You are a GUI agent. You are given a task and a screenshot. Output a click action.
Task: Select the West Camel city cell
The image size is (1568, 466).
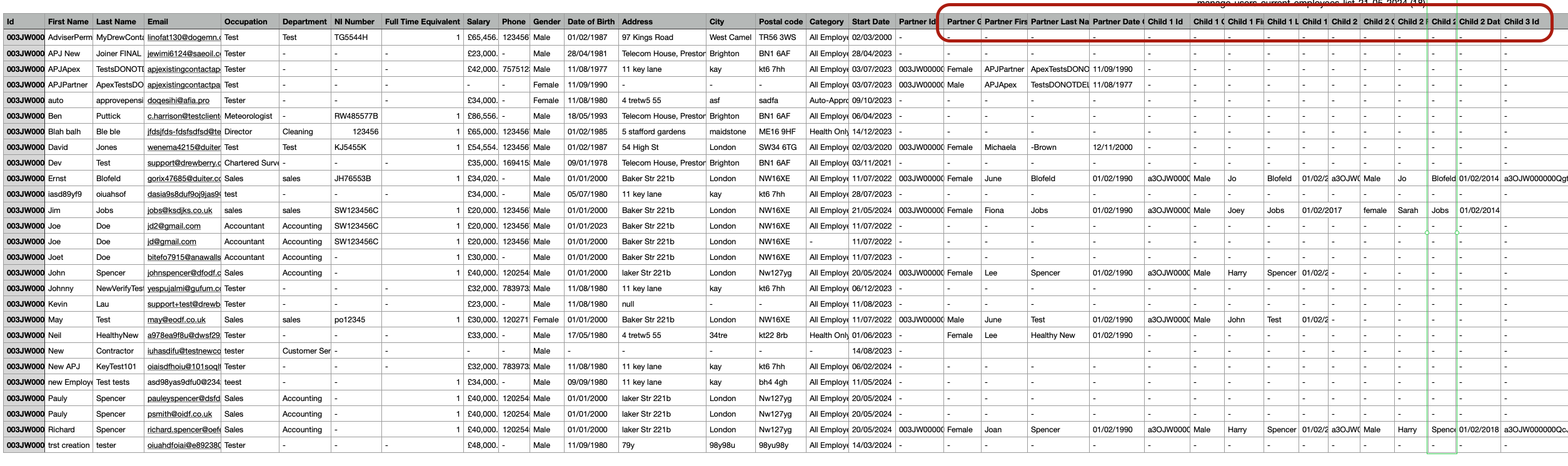point(730,37)
